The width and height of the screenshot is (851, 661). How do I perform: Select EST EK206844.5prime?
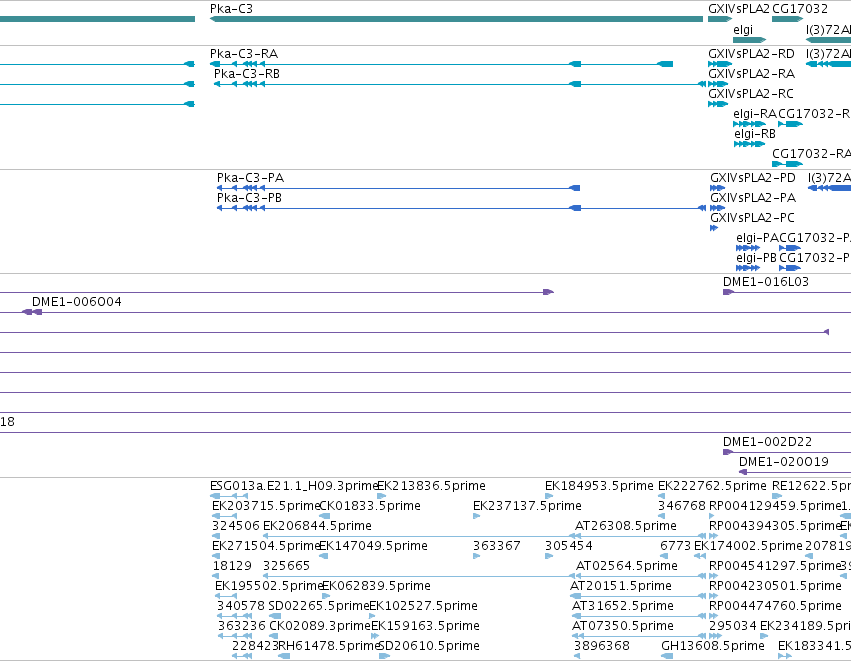pos(317,526)
